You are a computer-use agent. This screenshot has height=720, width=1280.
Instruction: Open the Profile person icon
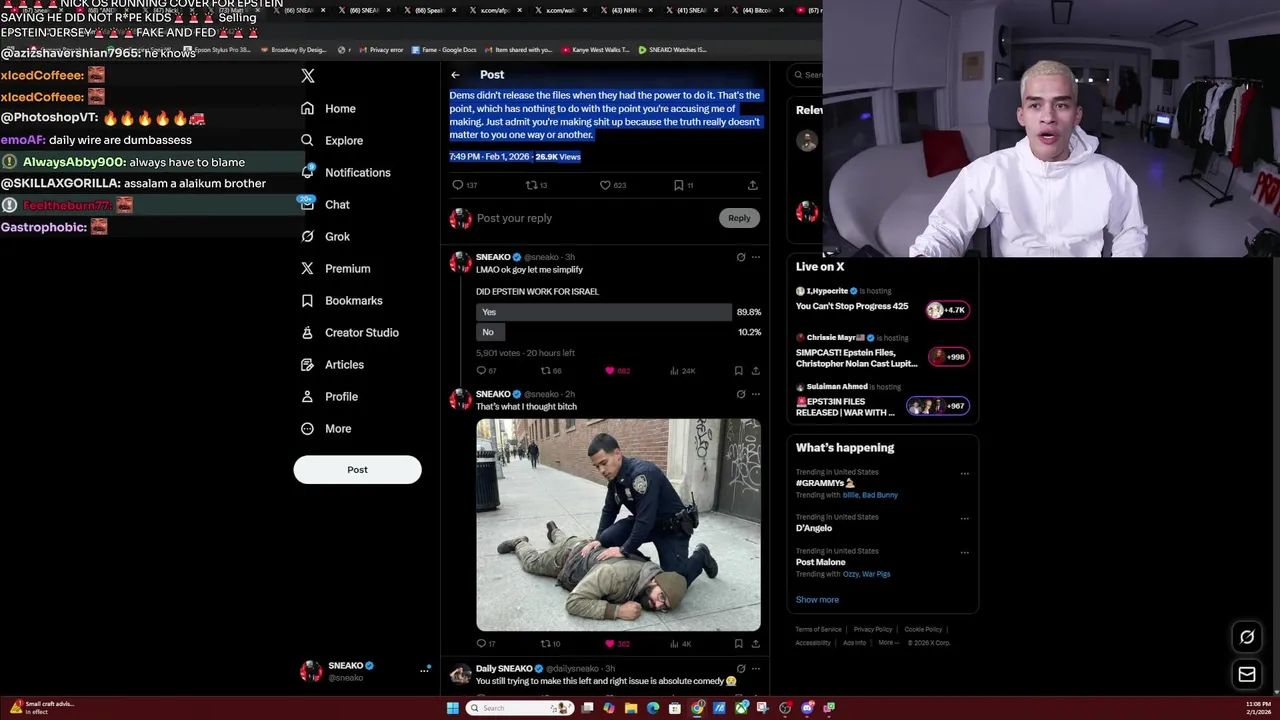point(307,396)
